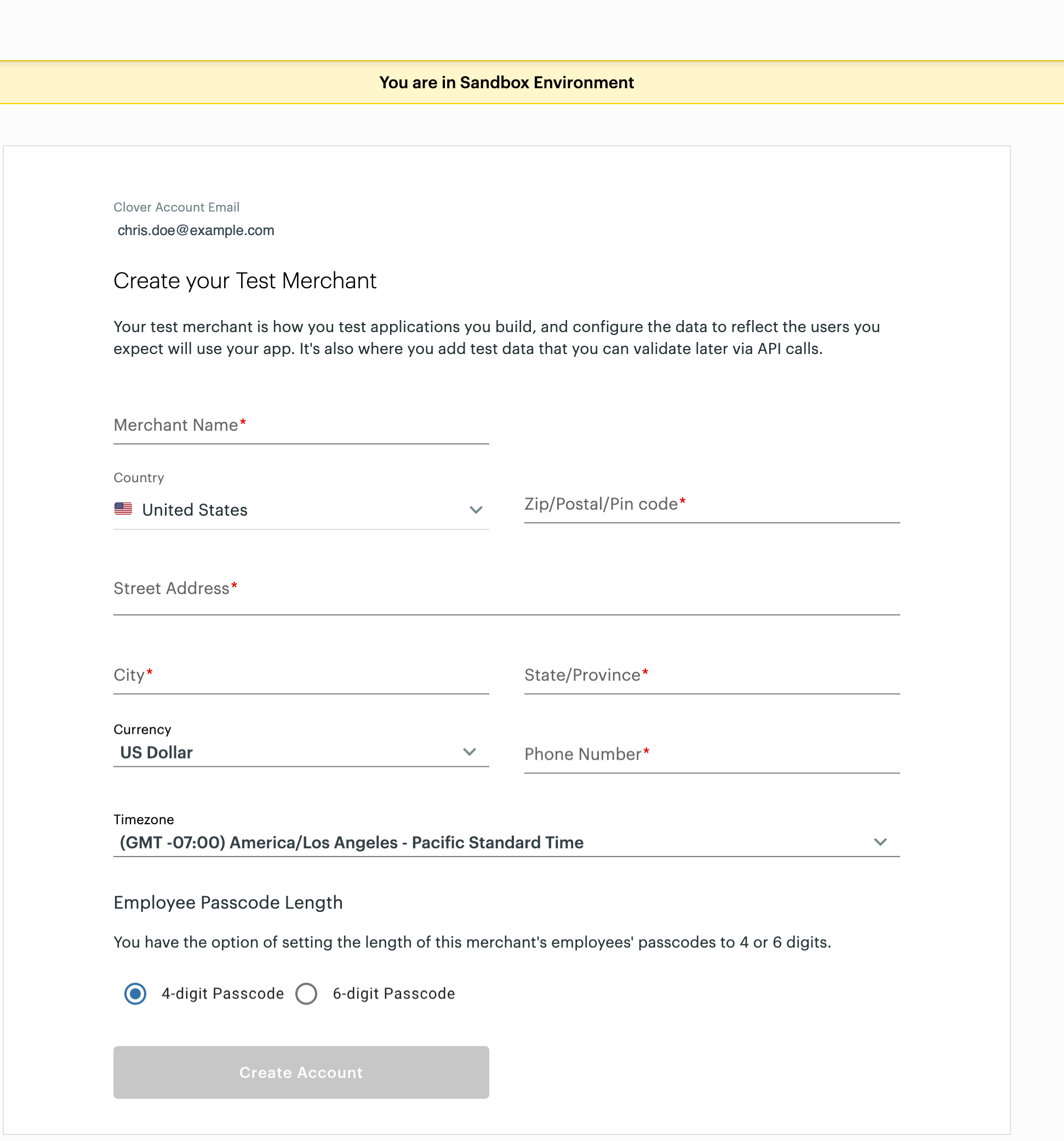Viewport: 1064px width, 1141px height.
Task: Click the chris.doe@example.com email text
Action: (196, 230)
